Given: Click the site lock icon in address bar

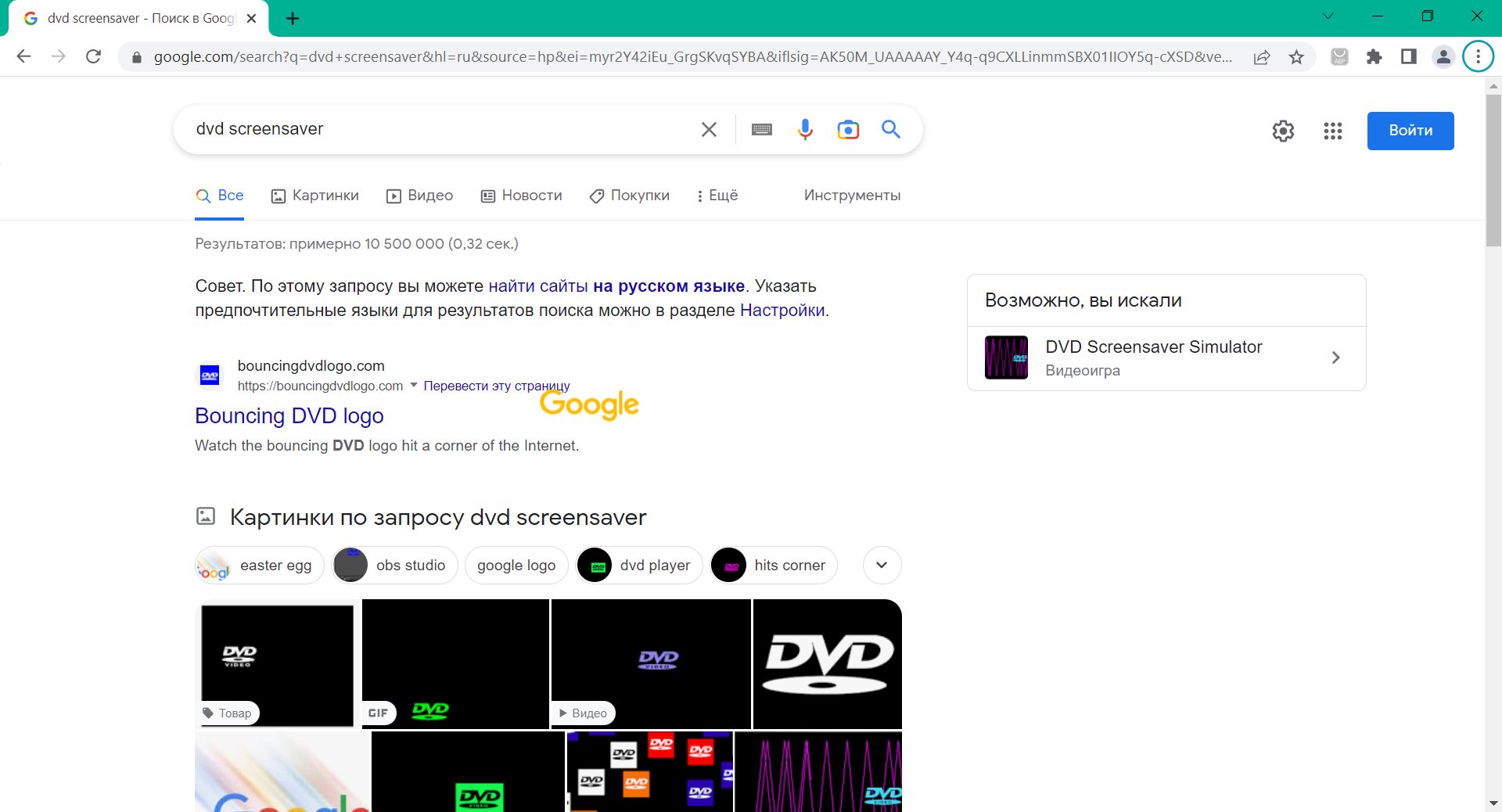Looking at the screenshot, I should [137, 57].
